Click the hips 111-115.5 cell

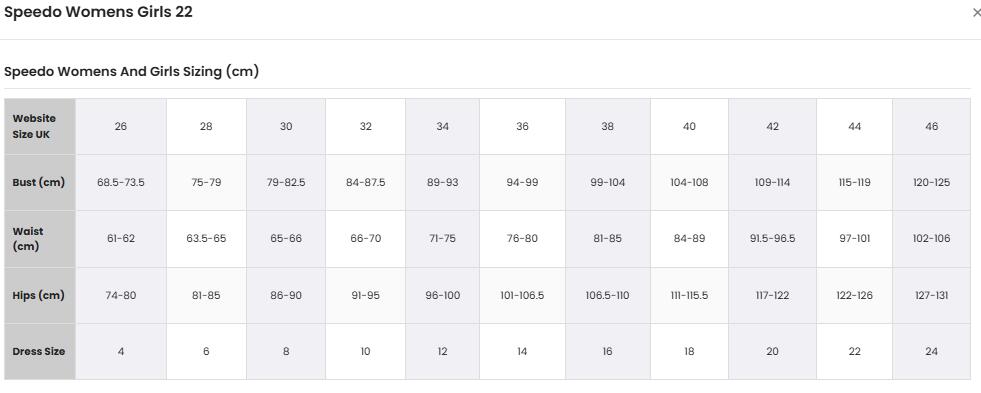coord(689,295)
